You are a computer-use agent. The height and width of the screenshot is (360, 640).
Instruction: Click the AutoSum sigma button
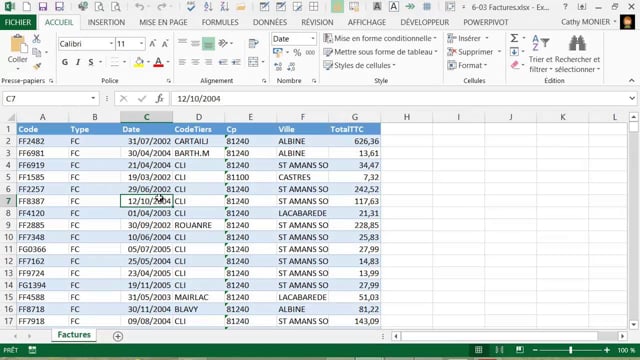coord(514,38)
